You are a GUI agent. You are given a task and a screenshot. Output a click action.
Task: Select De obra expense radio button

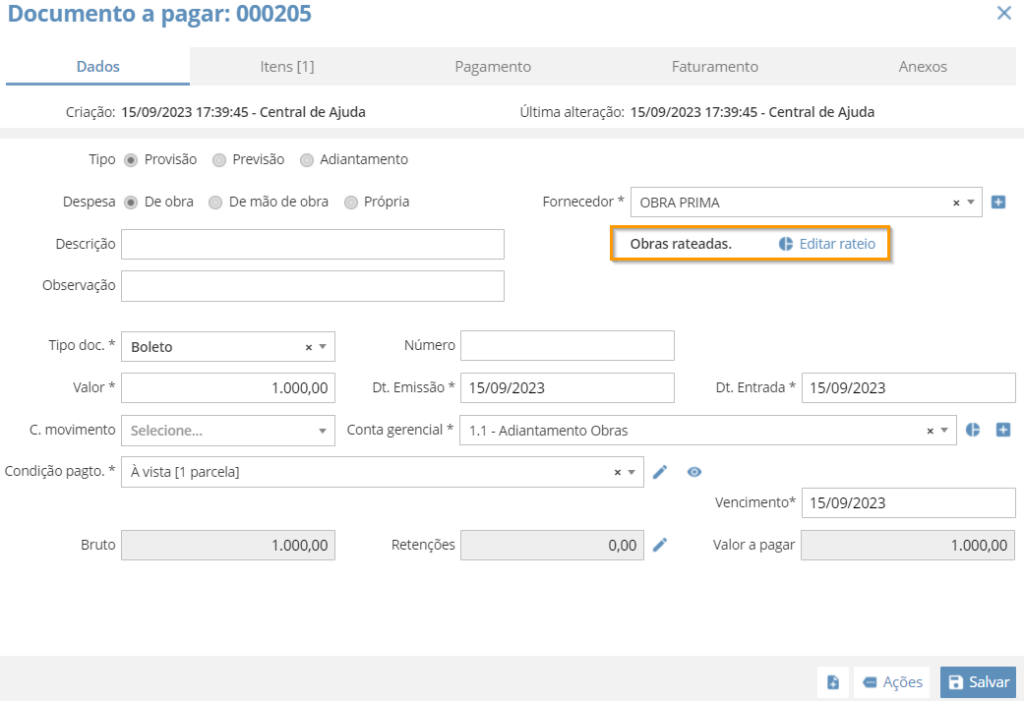(x=131, y=203)
